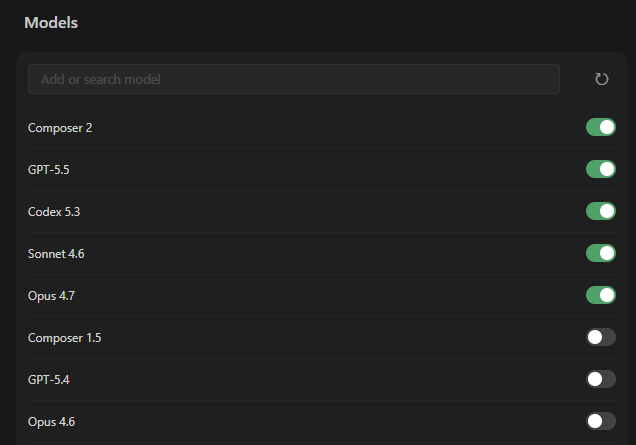This screenshot has width=636, height=445.
Task: Focus the Add or search model field
Action: (x=294, y=79)
